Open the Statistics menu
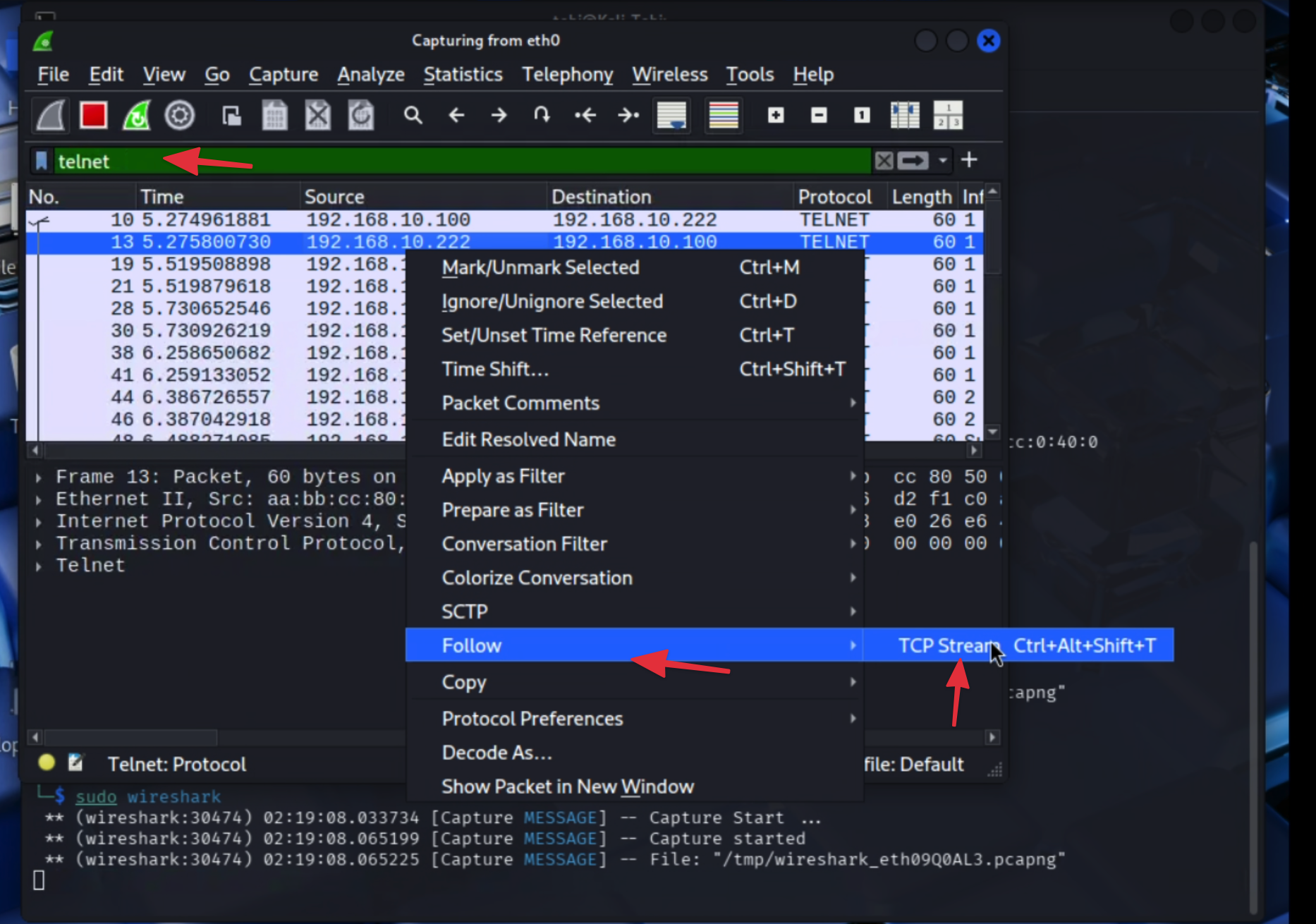Image resolution: width=1316 pixels, height=924 pixels. (x=463, y=75)
